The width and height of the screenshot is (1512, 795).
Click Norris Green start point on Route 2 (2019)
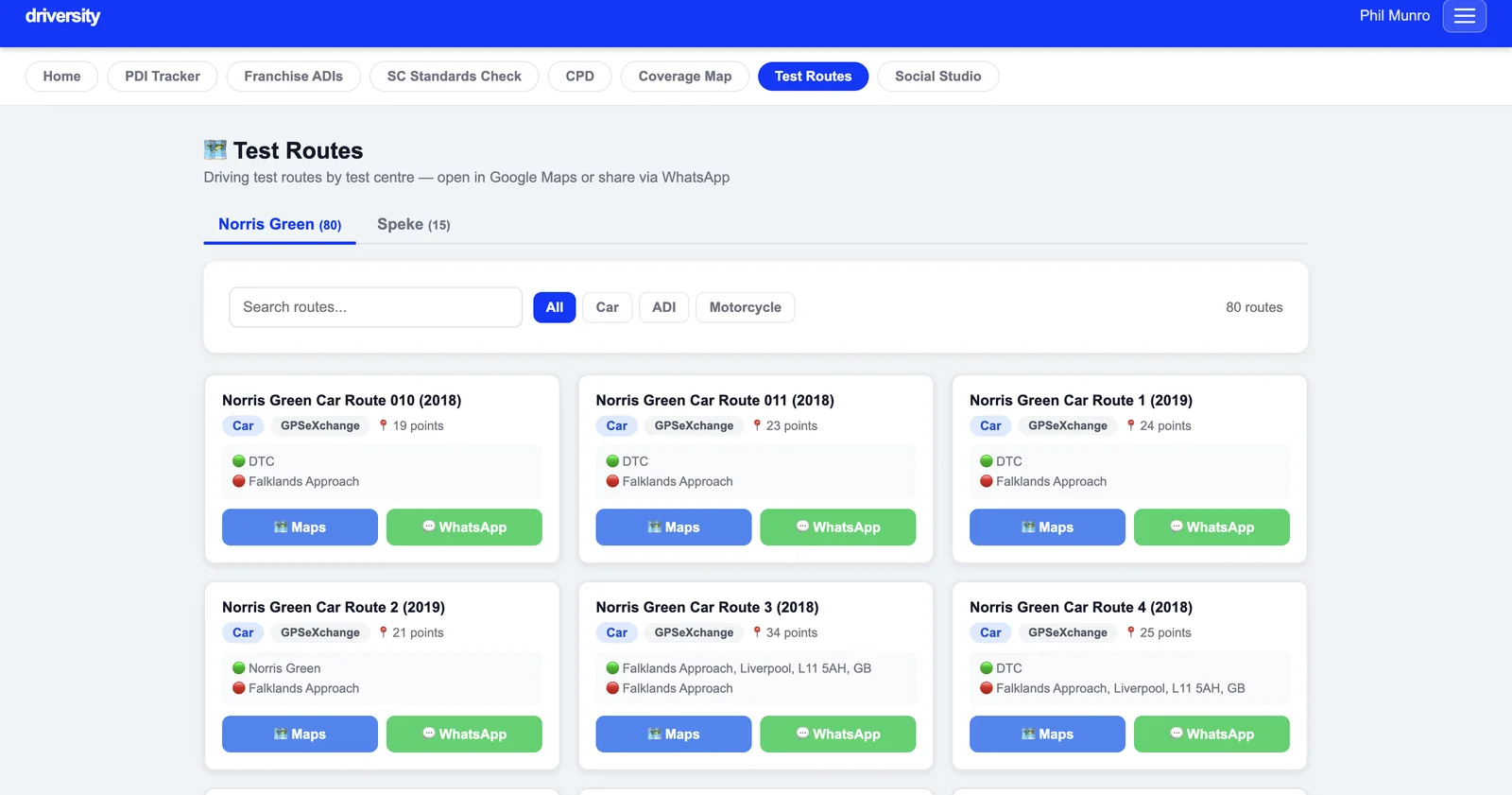(x=284, y=668)
